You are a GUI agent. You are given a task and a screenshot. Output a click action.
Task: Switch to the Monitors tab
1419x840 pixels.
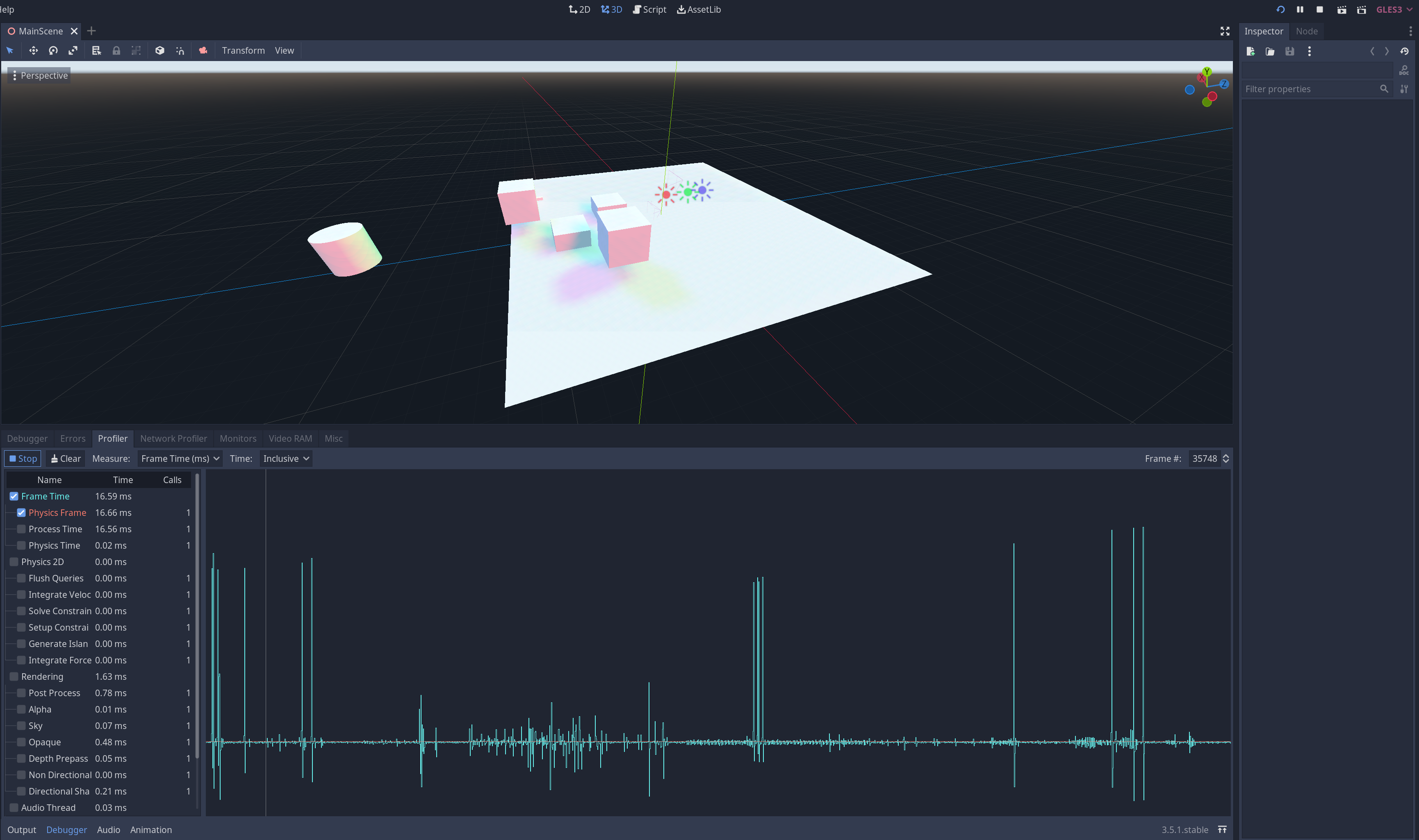coord(238,439)
